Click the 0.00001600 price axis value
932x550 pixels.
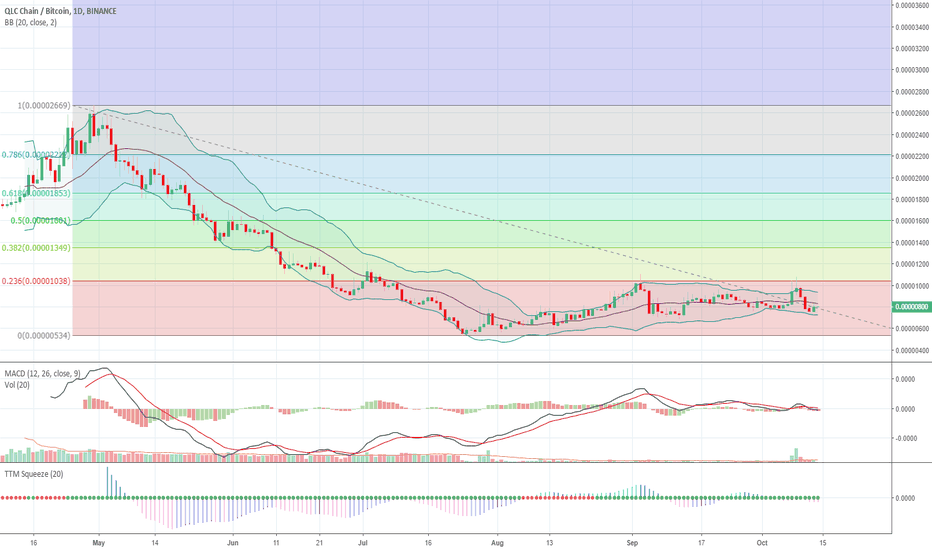pyautogui.click(x=912, y=221)
